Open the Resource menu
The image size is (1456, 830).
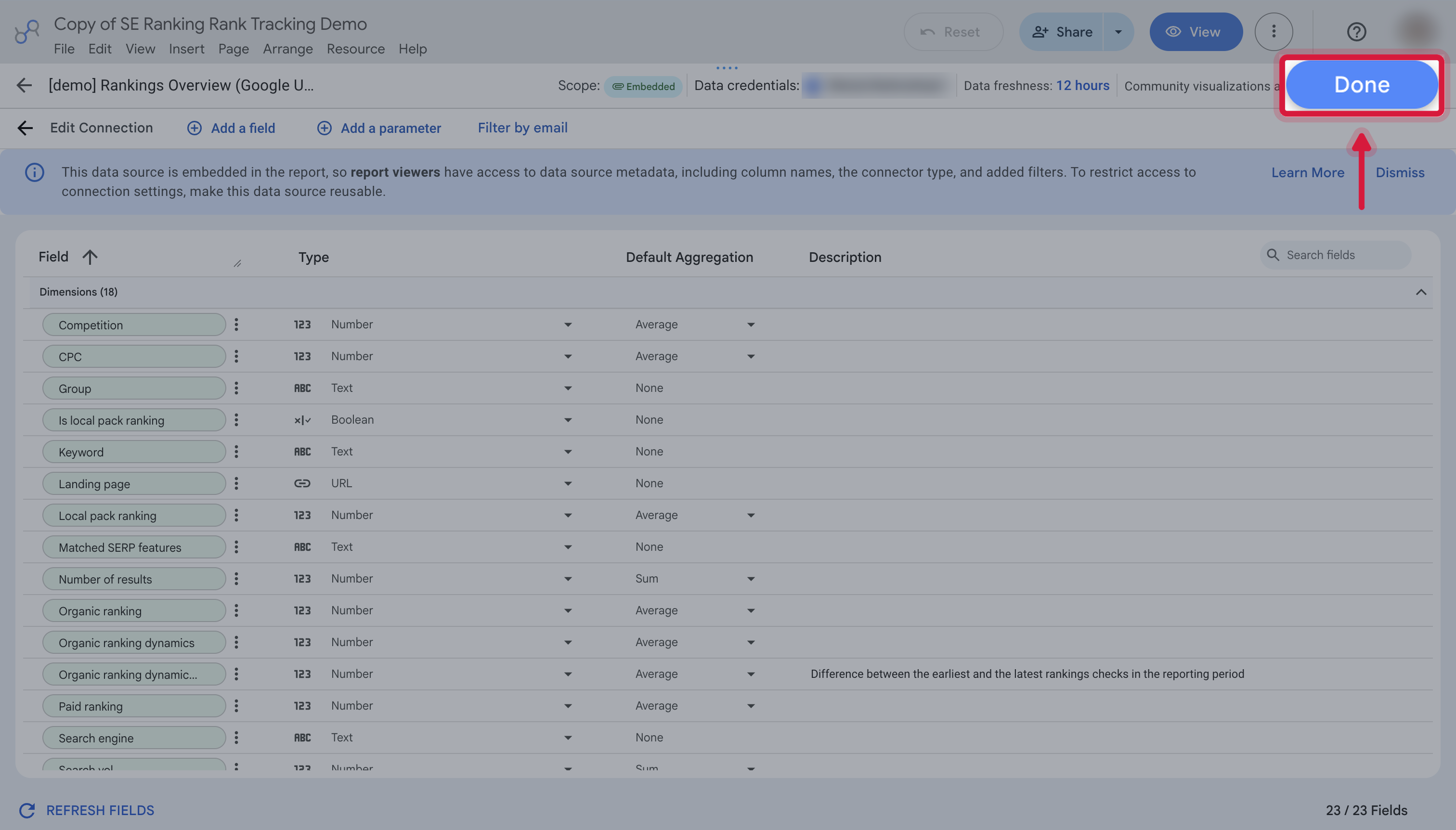point(355,49)
